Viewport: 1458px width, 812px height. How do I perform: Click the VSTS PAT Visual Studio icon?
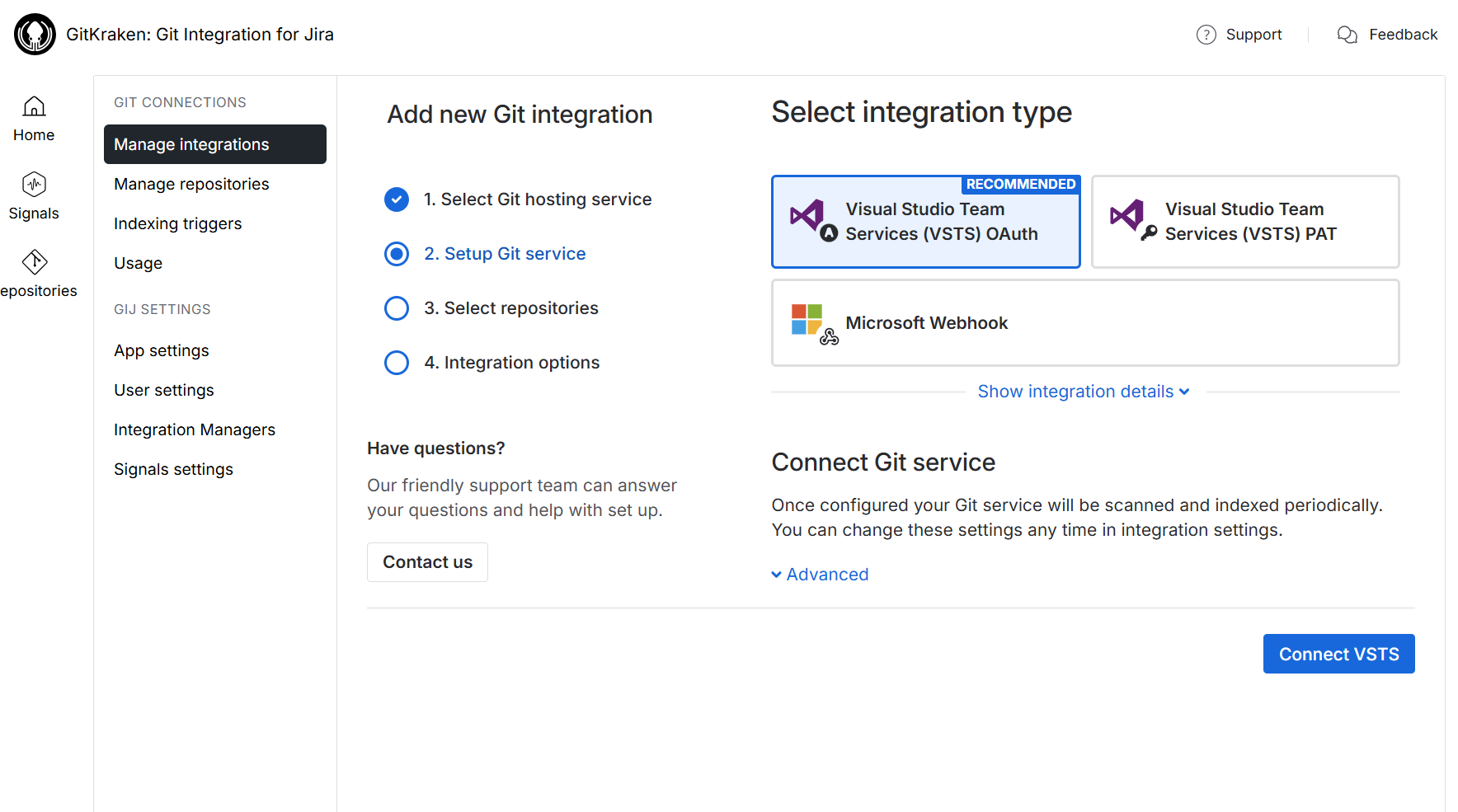click(1130, 218)
